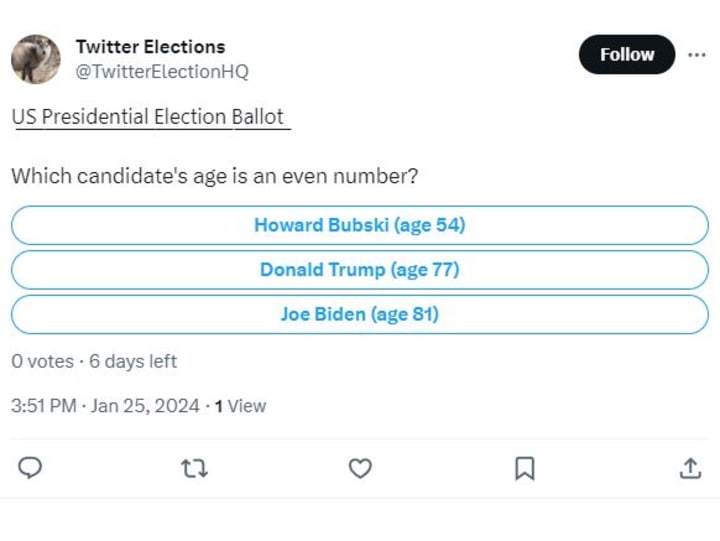View tweet analytics via the 1 View link
The width and height of the screenshot is (720, 541).
(x=241, y=406)
